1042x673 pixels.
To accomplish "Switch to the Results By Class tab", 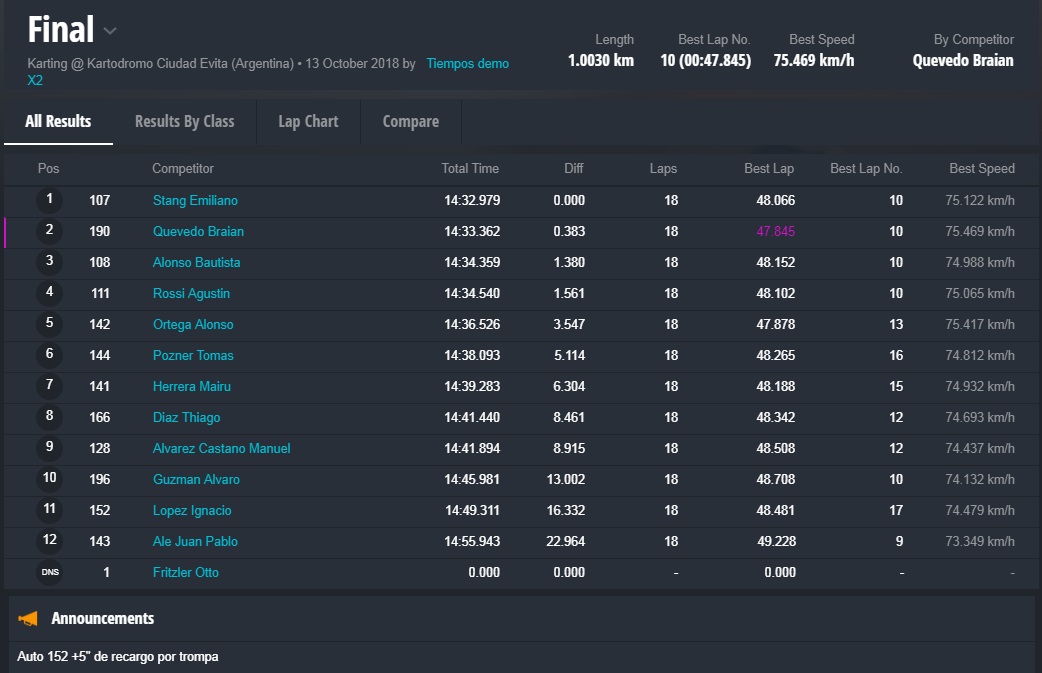I will 184,121.
